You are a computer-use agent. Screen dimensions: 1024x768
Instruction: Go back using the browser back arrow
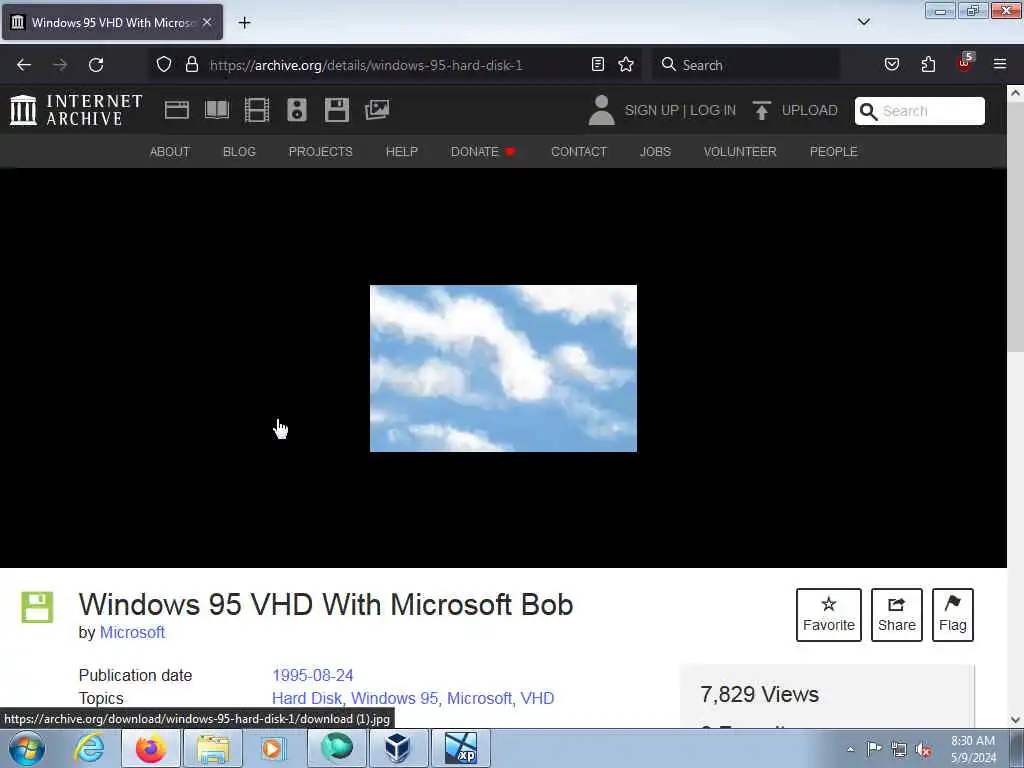pos(24,65)
